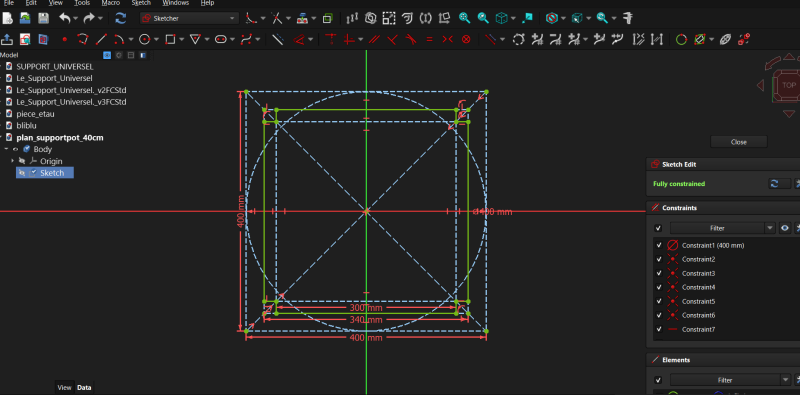Collapse the Body tree node
Screen dimensions: 800x395
point(6,150)
